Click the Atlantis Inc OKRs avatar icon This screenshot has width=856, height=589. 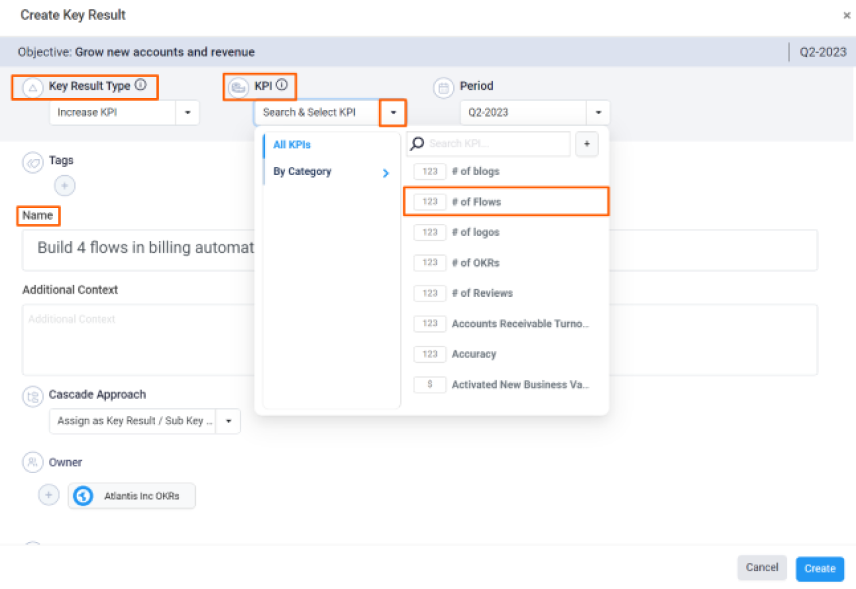point(83,496)
